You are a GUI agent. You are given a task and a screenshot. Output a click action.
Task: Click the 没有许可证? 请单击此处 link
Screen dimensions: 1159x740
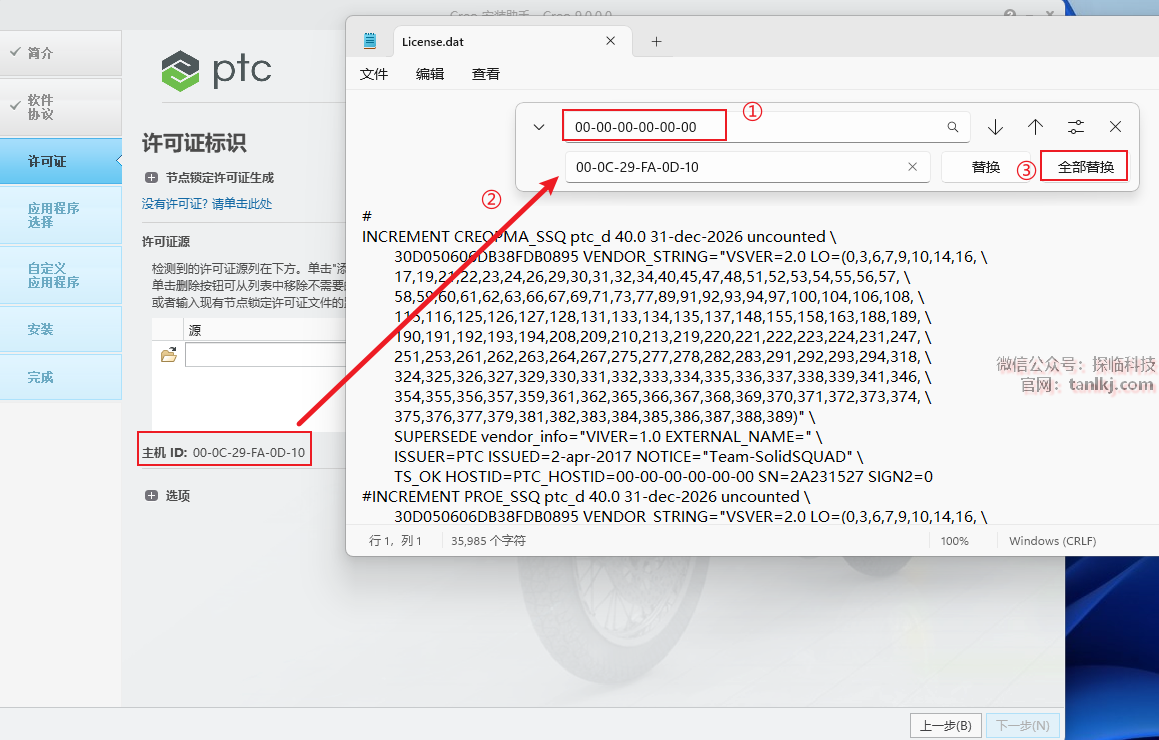207,204
